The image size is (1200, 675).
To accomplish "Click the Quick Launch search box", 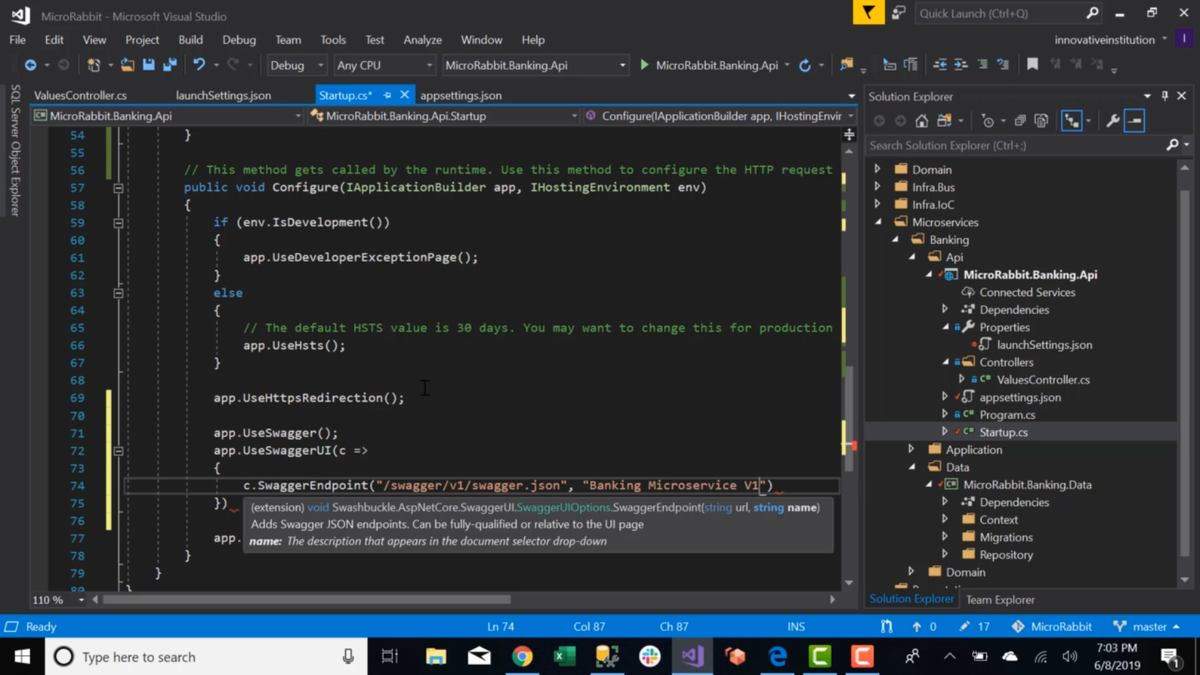I will click(1000, 13).
